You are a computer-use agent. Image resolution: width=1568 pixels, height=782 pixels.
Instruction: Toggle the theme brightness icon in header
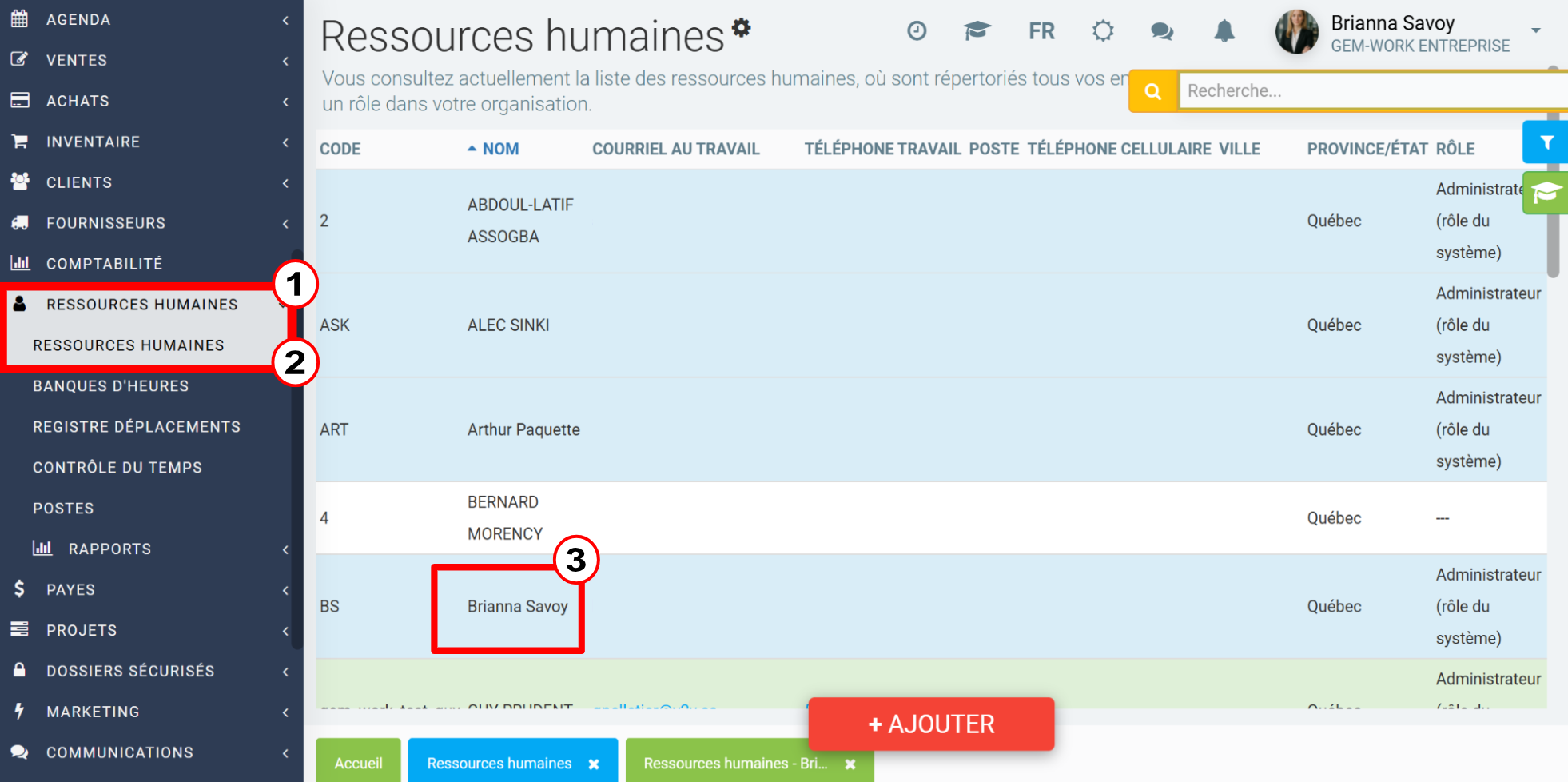[x=1103, y=31]
